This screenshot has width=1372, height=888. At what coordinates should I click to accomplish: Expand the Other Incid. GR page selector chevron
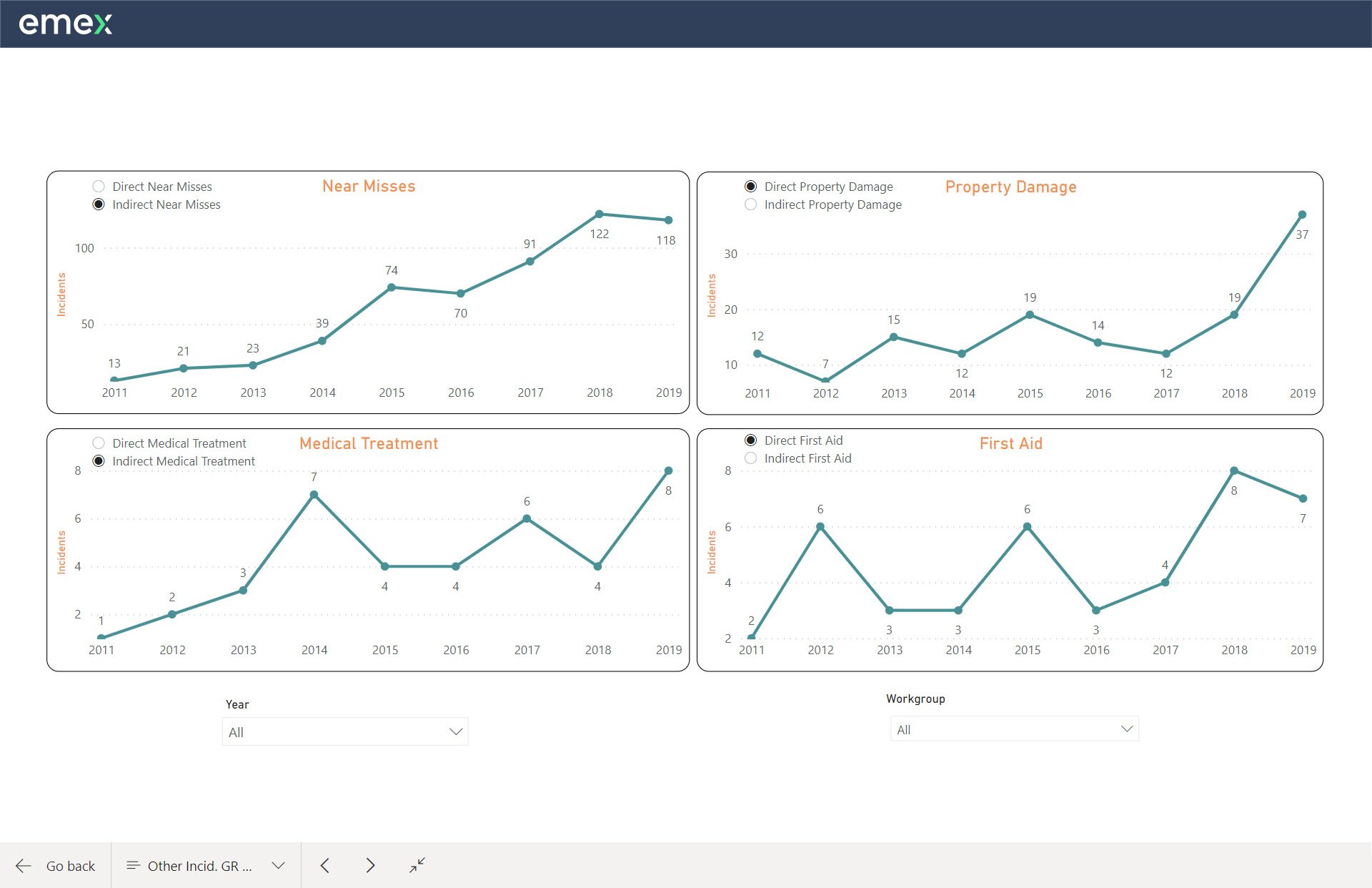[279, 866]
